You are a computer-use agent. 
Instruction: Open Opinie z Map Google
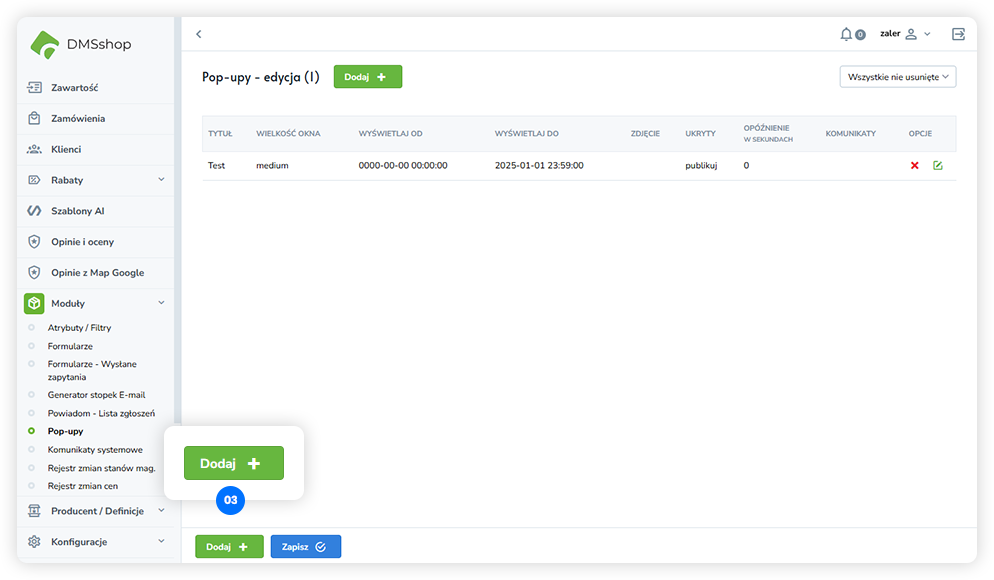click(97, 272)
